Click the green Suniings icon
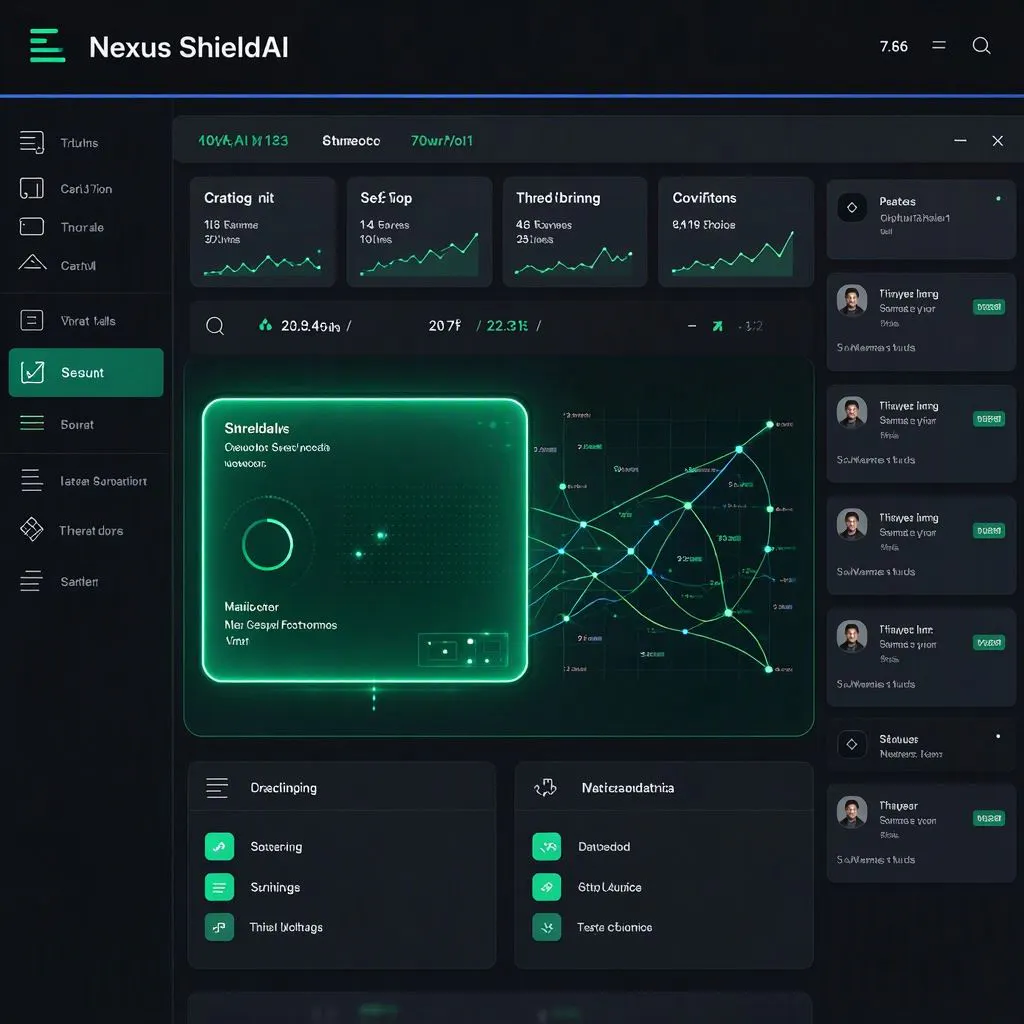The width and height of the screenshot is (1024, 1024). click(x=219, y=887)
